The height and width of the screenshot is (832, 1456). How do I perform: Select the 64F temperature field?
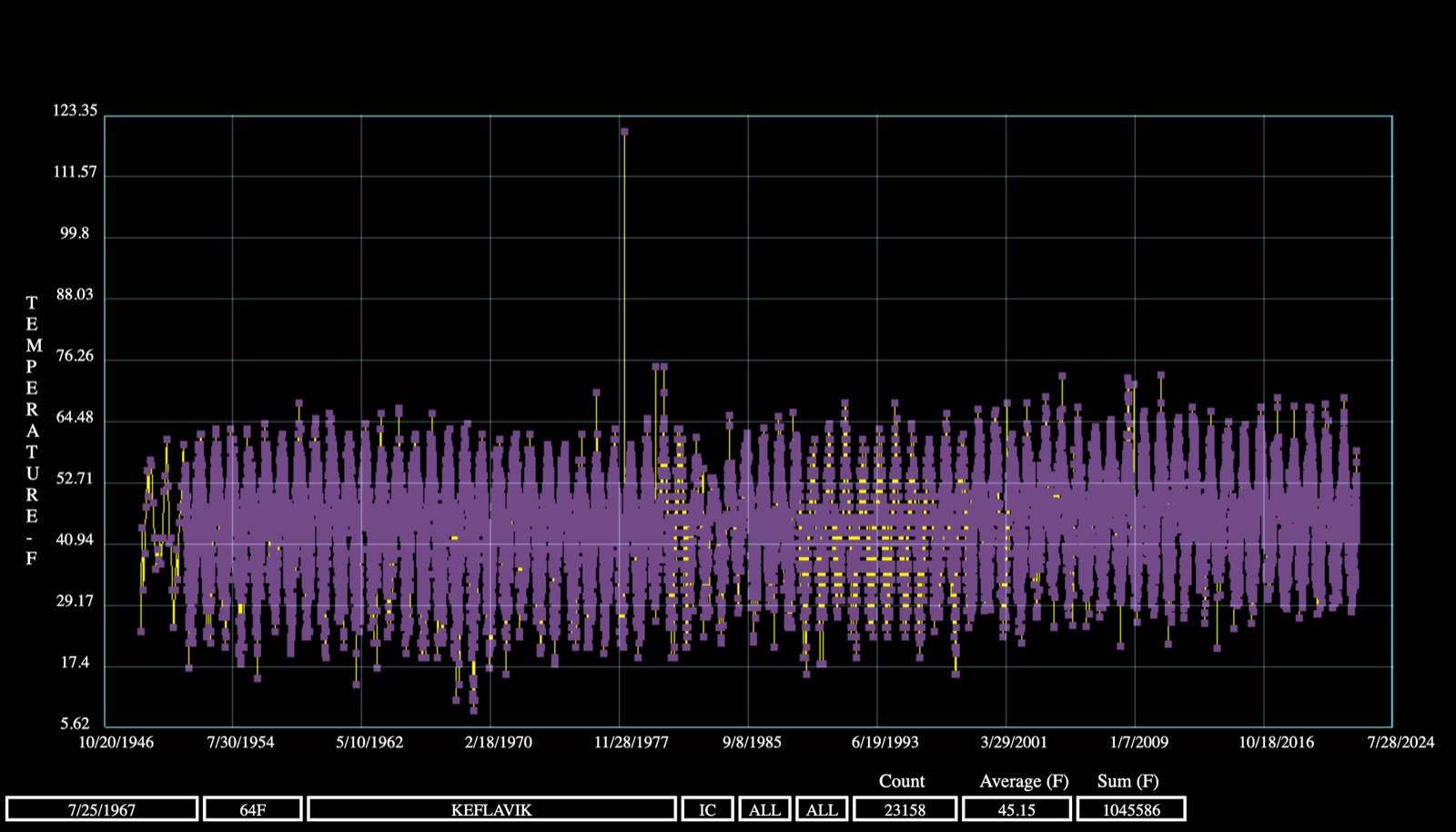[x=253, y=809]
